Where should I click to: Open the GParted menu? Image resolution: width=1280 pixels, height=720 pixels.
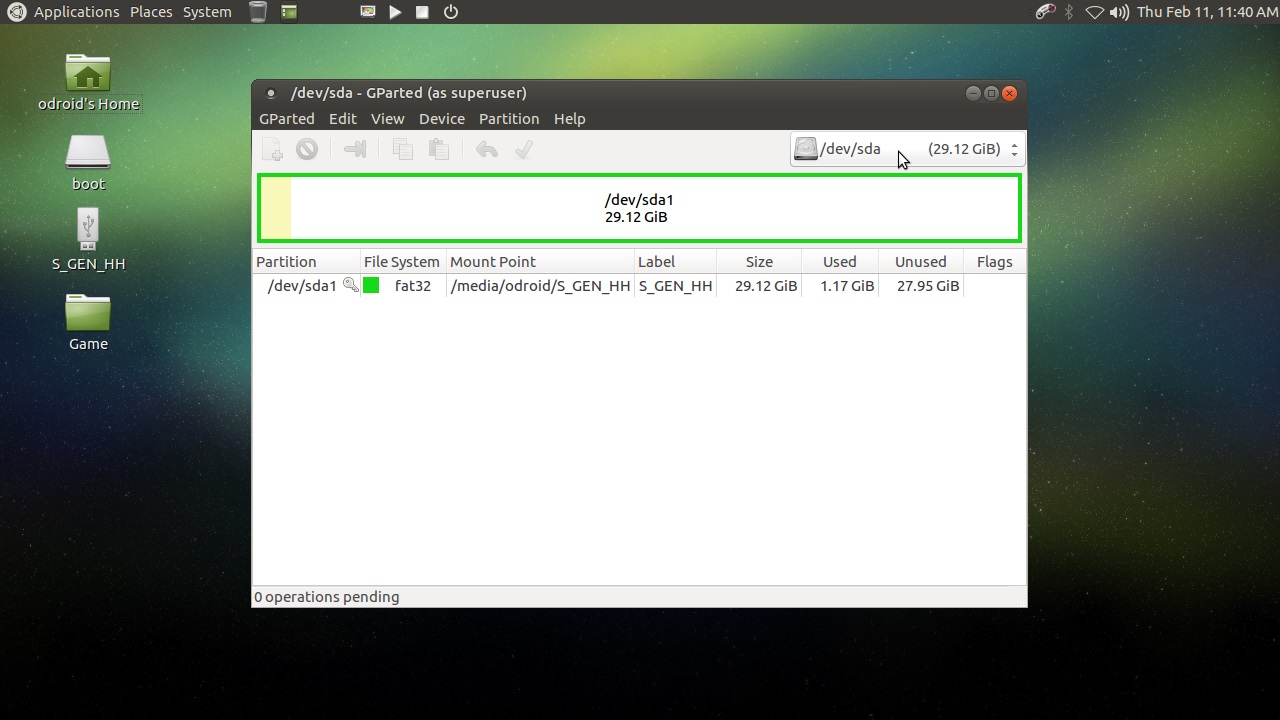point(287,119)
